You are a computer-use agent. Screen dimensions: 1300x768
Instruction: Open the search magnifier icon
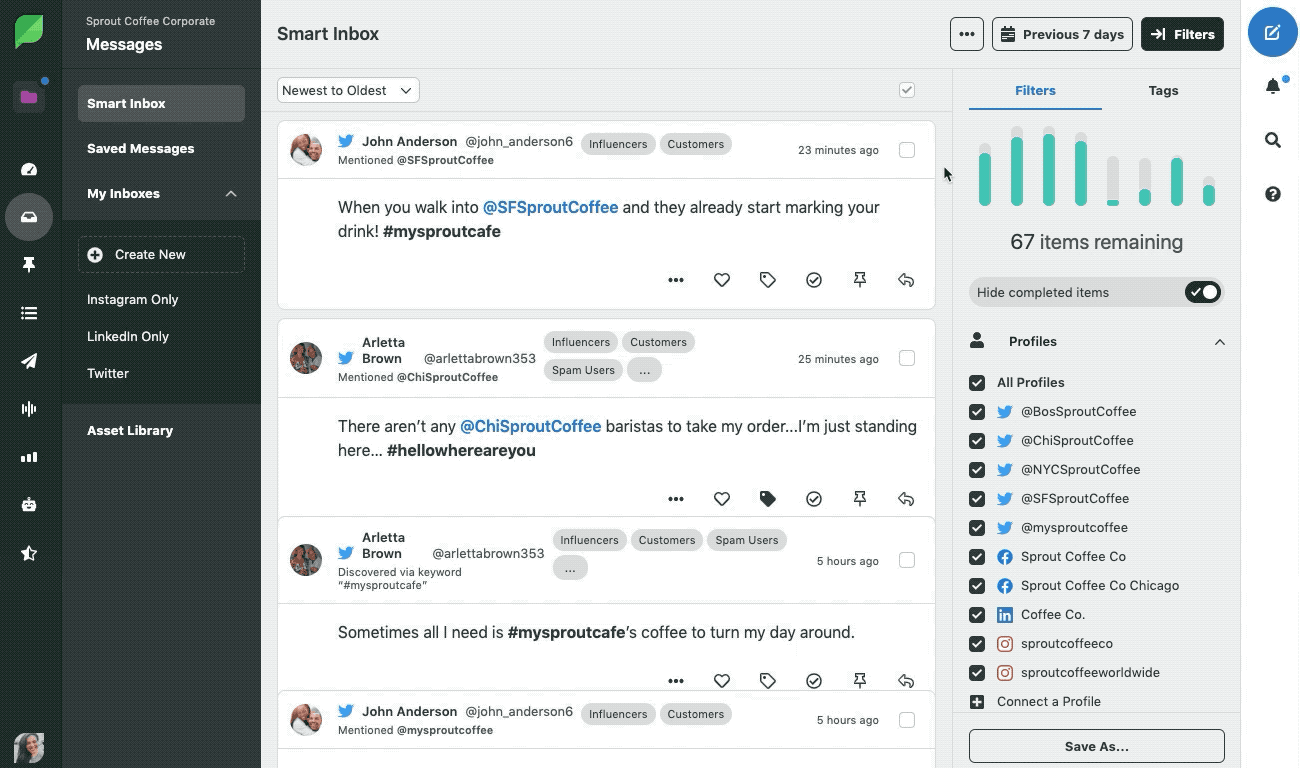pos(1272,140)
